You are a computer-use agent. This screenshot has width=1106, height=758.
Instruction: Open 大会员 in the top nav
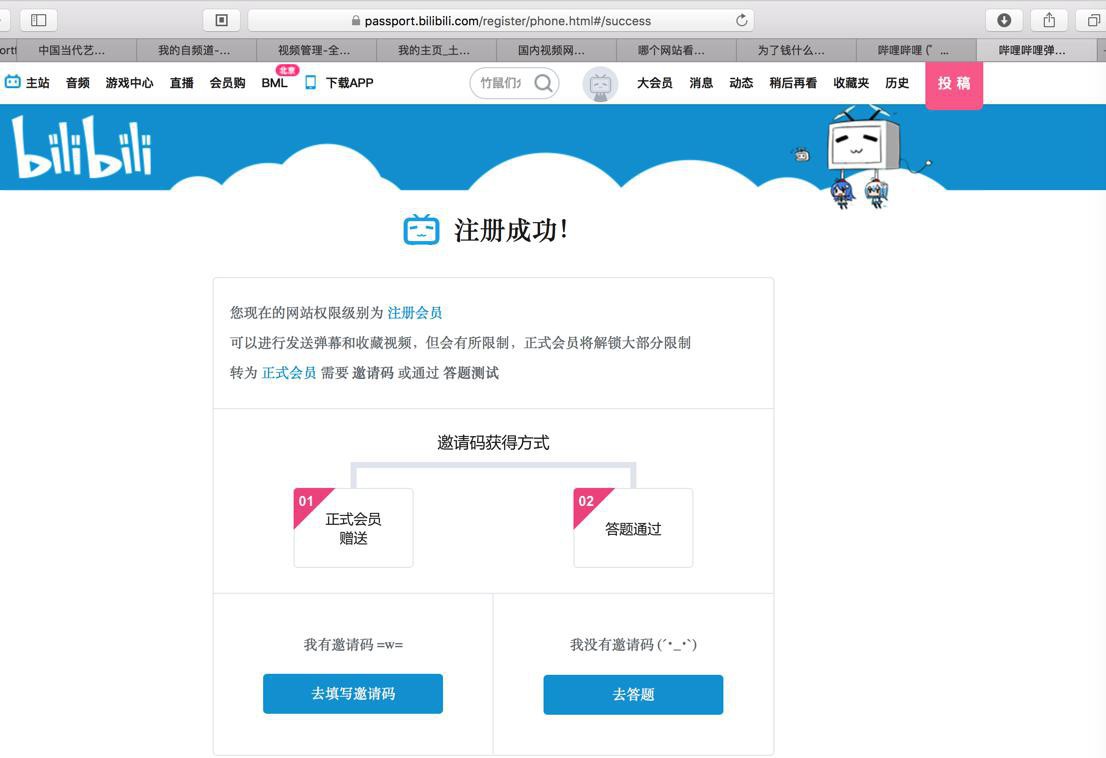655,82
